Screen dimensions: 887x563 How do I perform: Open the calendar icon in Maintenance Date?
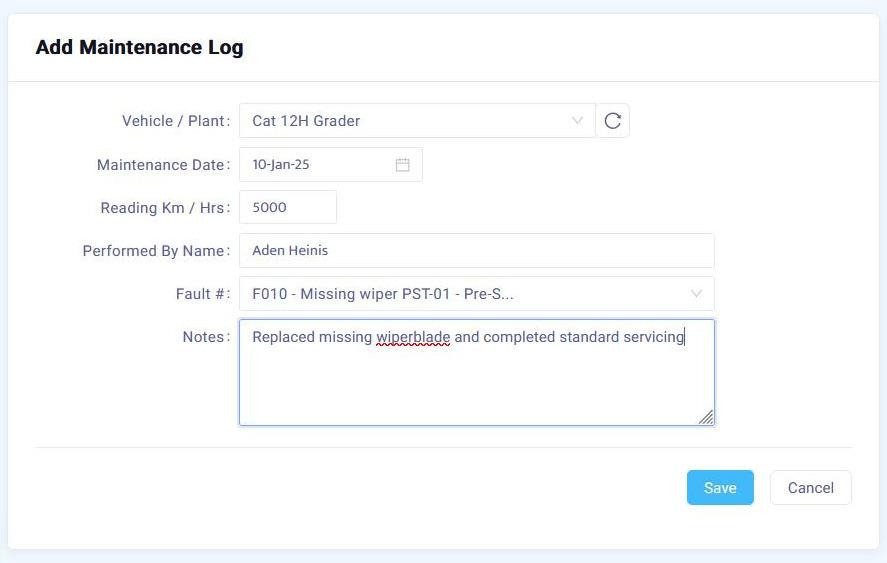(x=402, y=165)
